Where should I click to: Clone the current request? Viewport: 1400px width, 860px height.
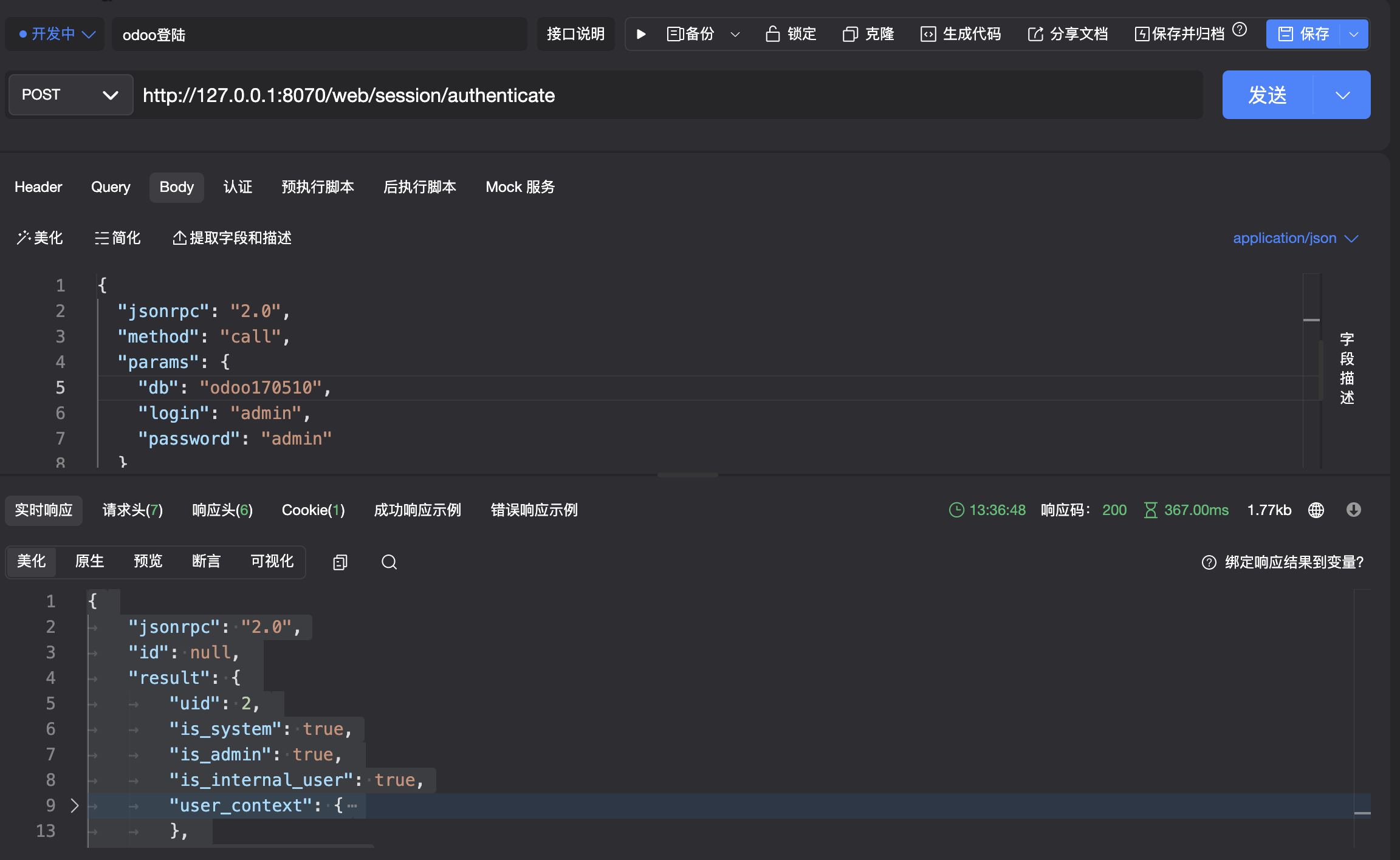tap(867, 34)
